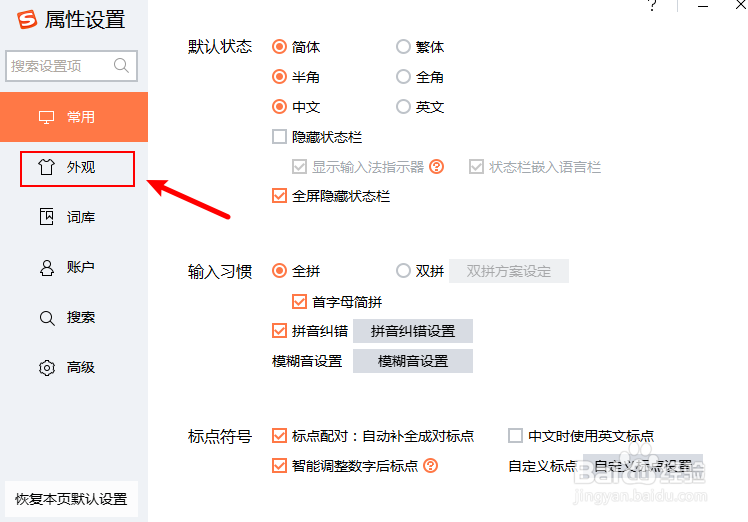Image resolution: width=748 pixels, height=522 pixels.
Task: Click the 属性设置 window title
Action: 85,20
